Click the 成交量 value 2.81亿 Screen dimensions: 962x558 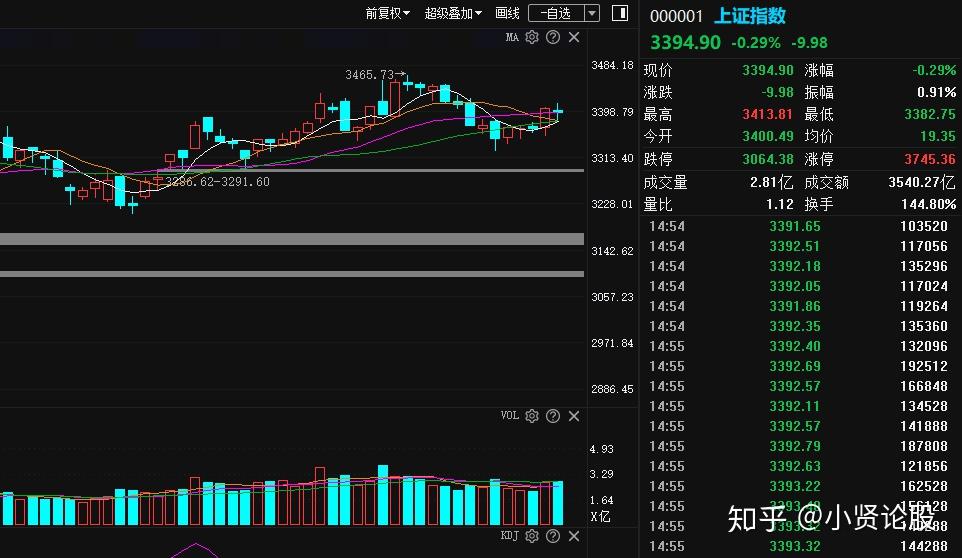(x=771, y=182)
